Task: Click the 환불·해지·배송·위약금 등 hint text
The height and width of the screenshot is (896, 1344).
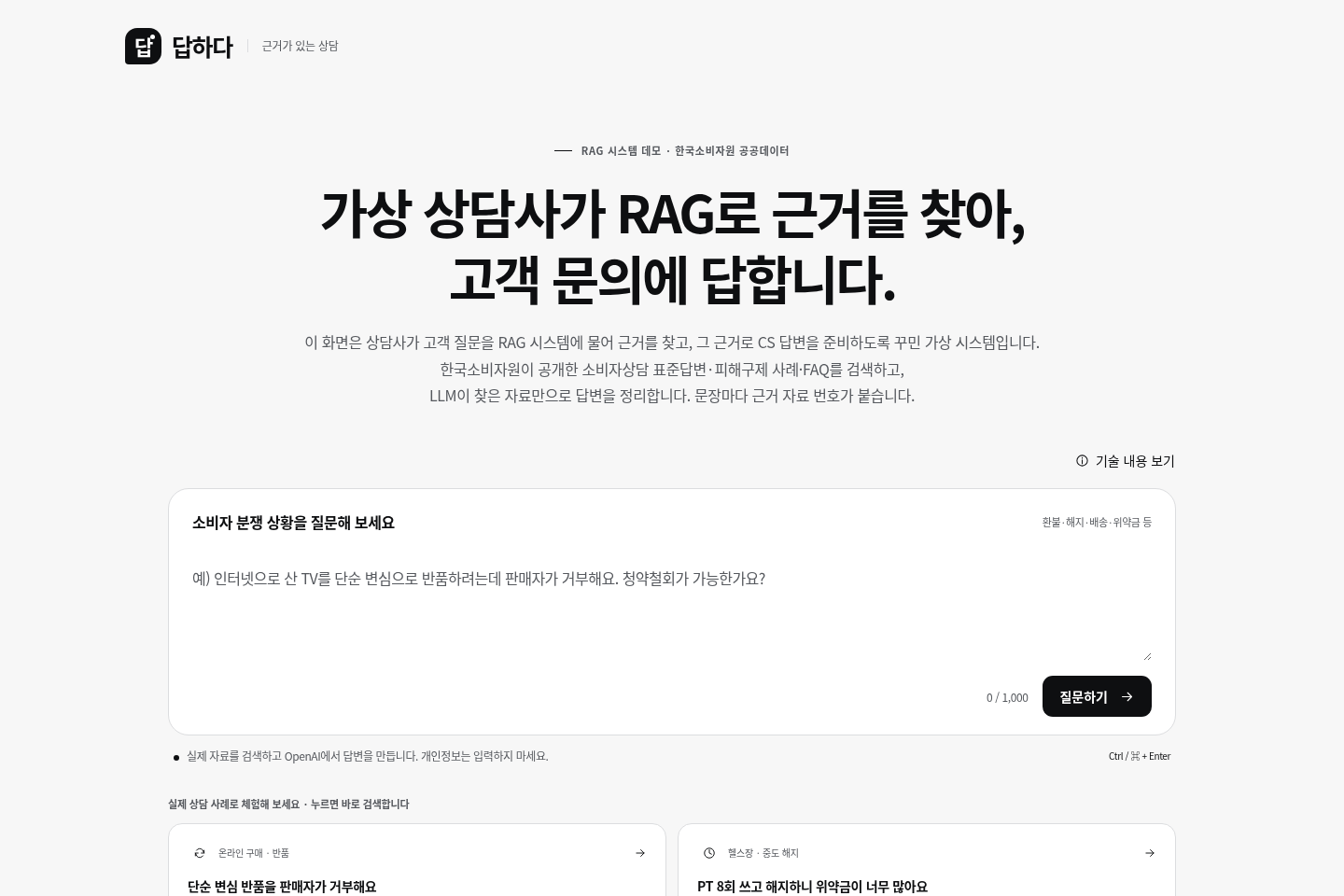Action: [x=1097, y=522]
